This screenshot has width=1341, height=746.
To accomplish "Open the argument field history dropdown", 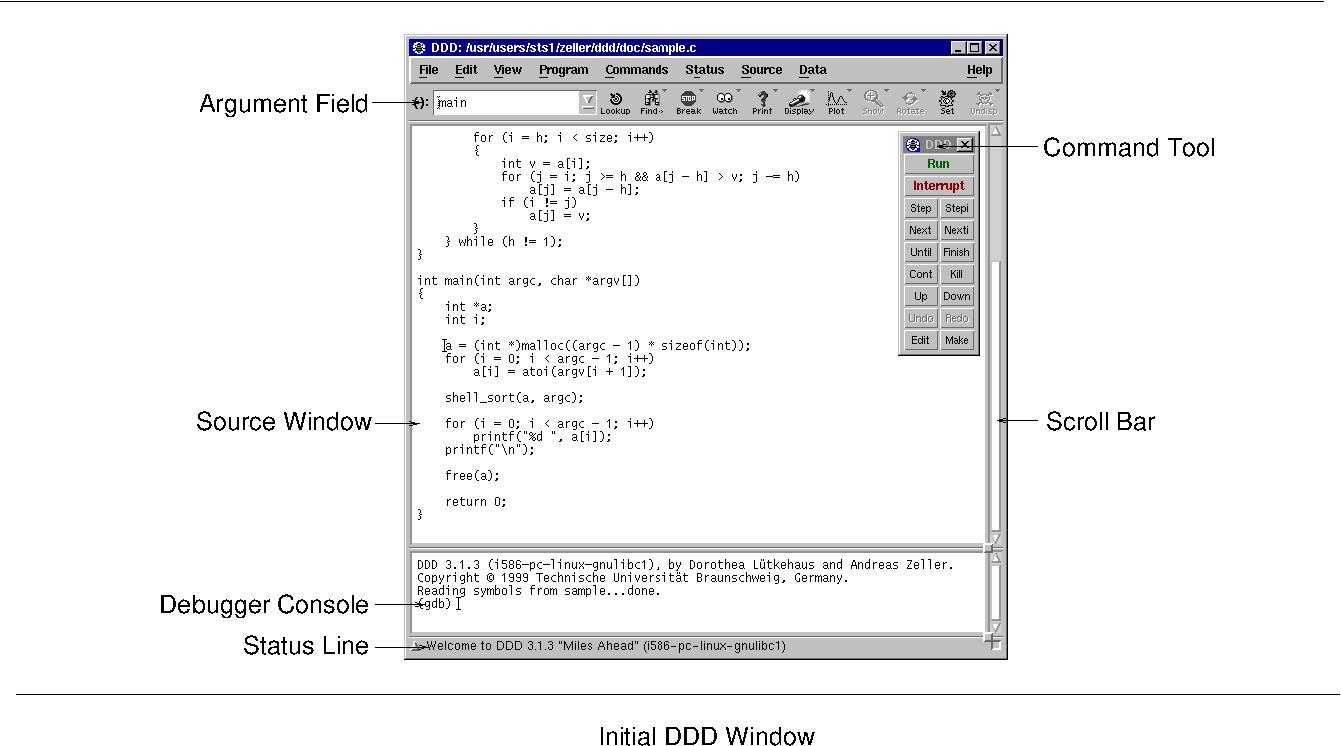I will tap(588, 101).
